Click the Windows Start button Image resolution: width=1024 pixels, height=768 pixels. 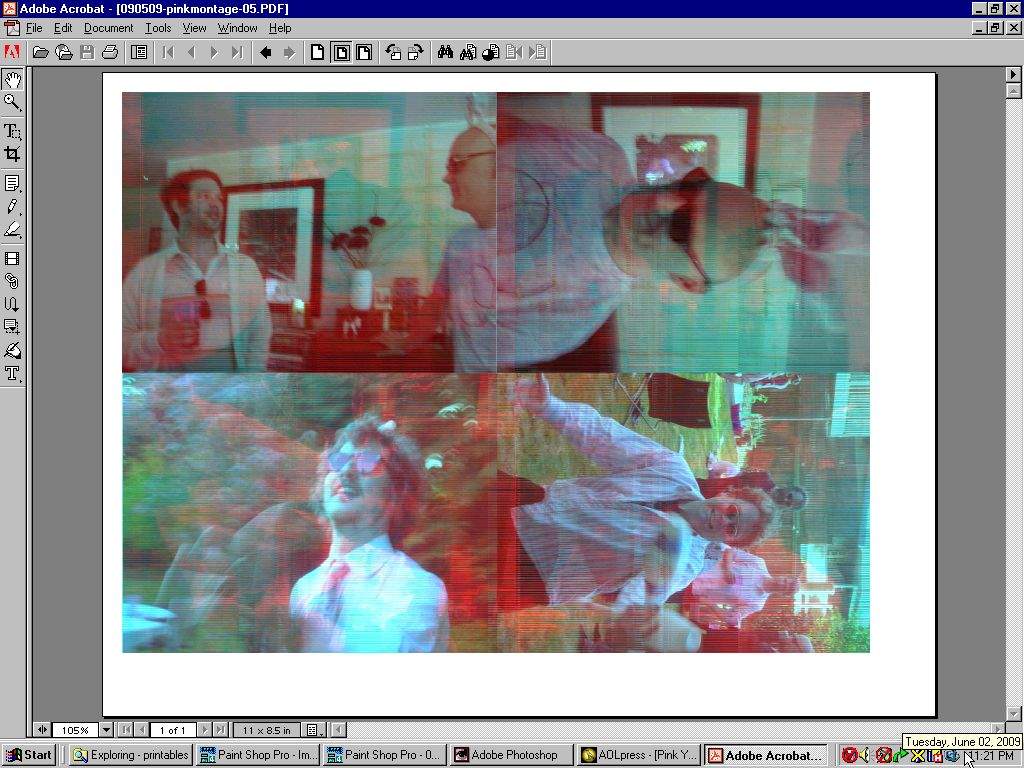click(28, 755)
